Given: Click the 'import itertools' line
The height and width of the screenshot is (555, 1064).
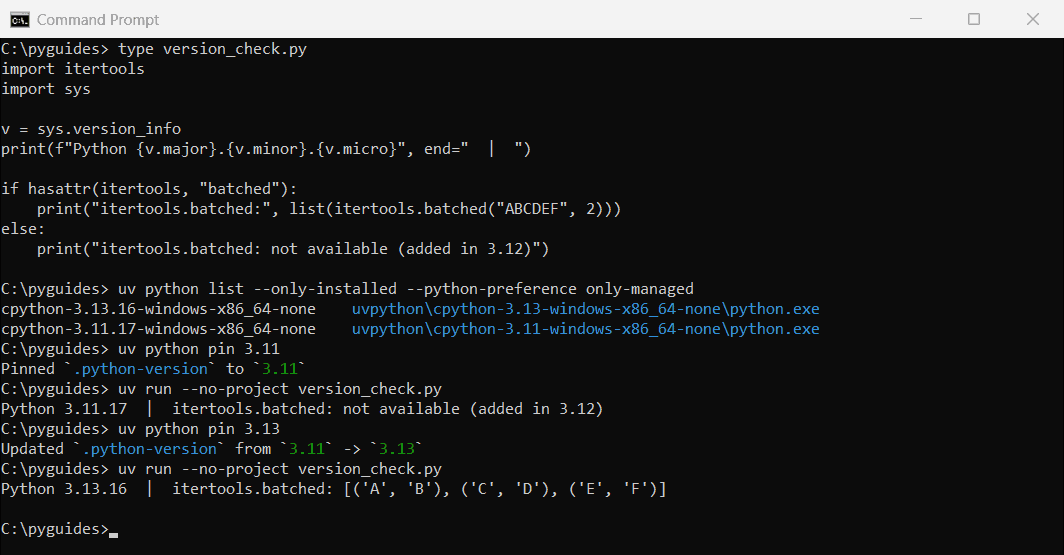Looking at the screenshot, I should pos(73,69).
